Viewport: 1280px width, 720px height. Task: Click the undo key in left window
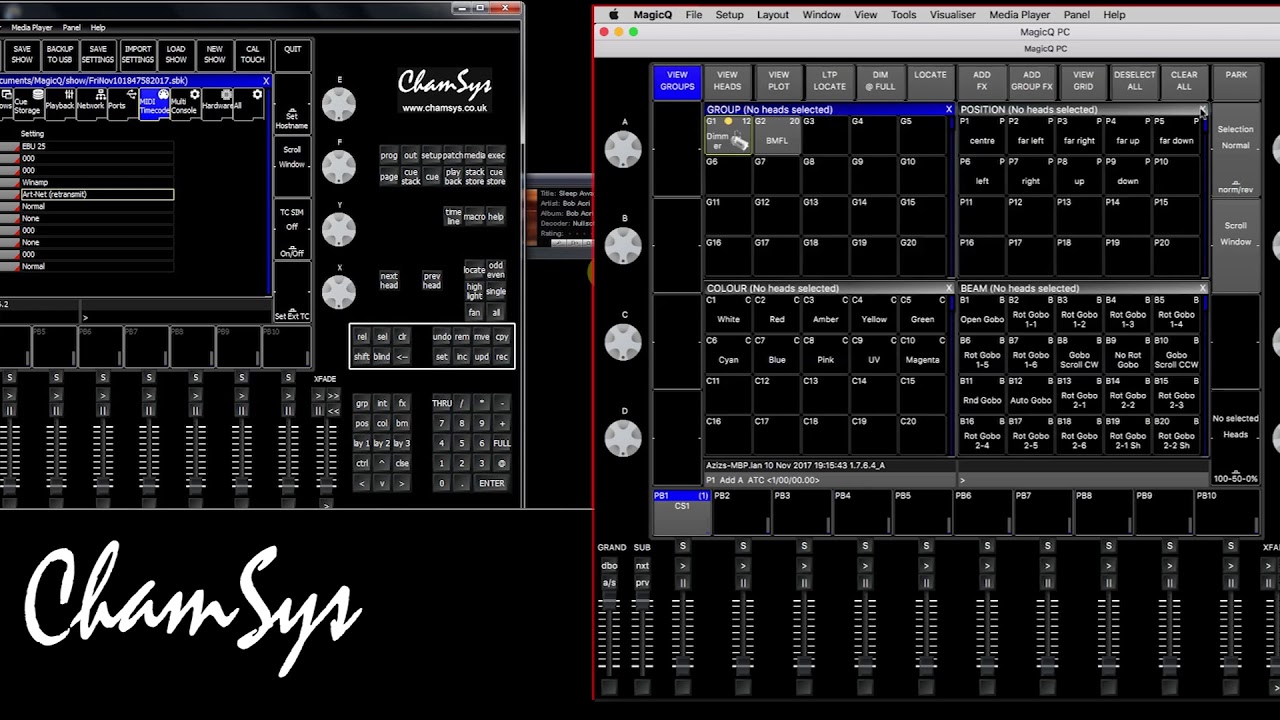tap(441, 337)
